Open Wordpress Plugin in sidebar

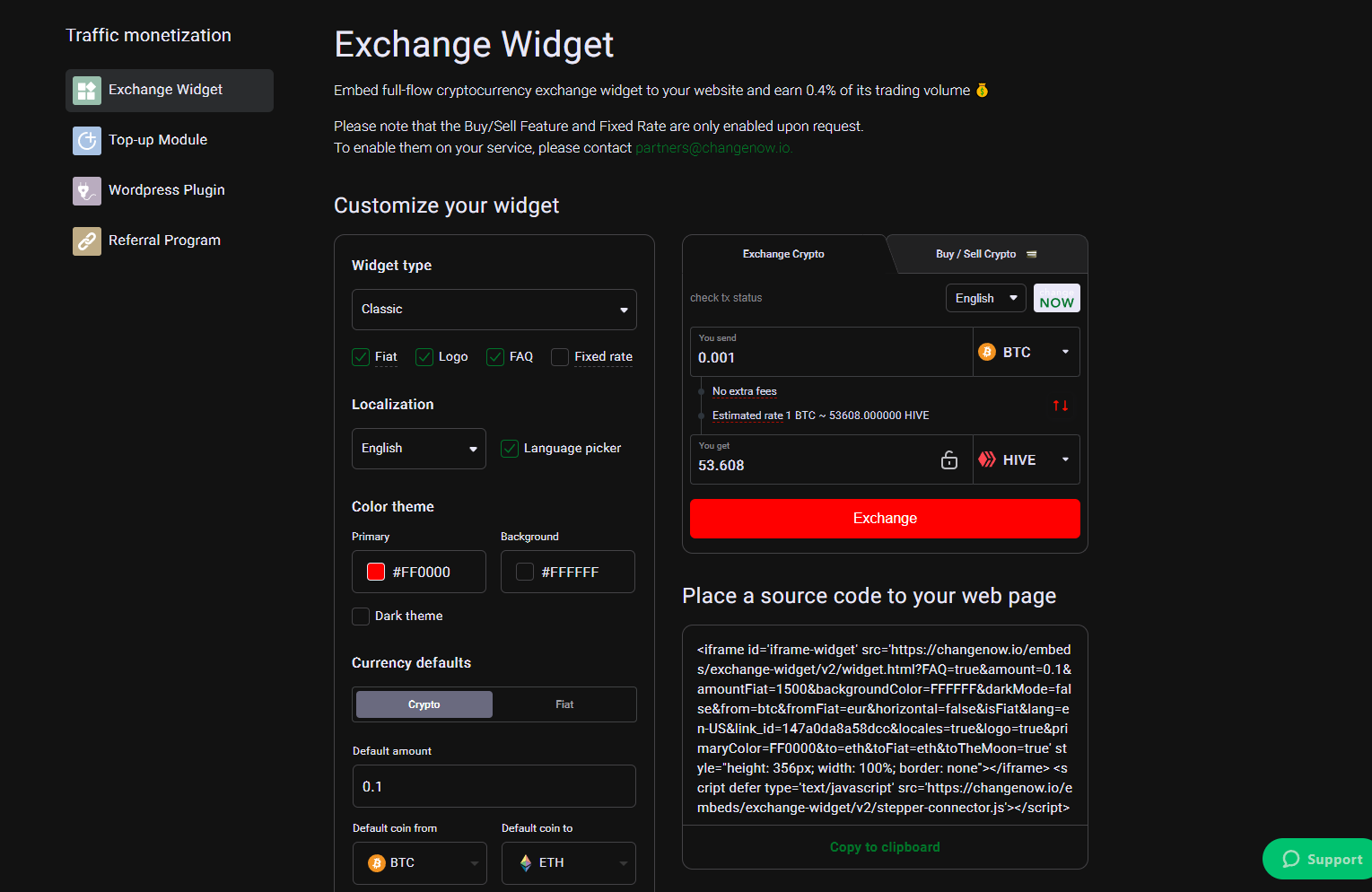pos(170,191)
